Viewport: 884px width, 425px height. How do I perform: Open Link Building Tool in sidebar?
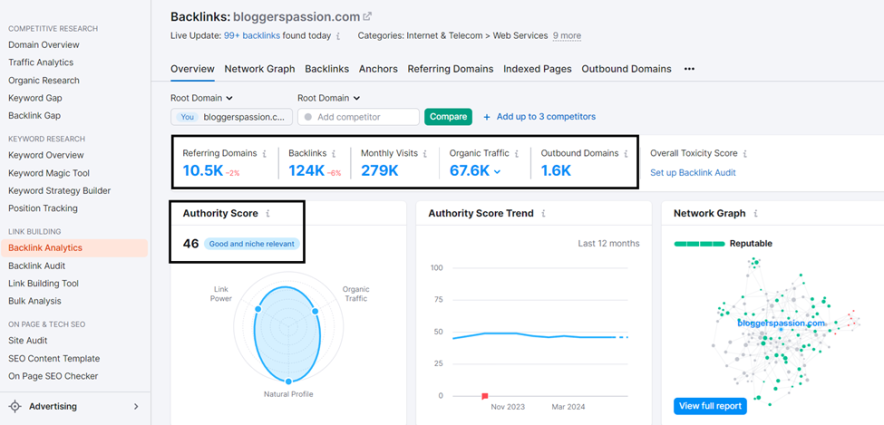point(43,283)
